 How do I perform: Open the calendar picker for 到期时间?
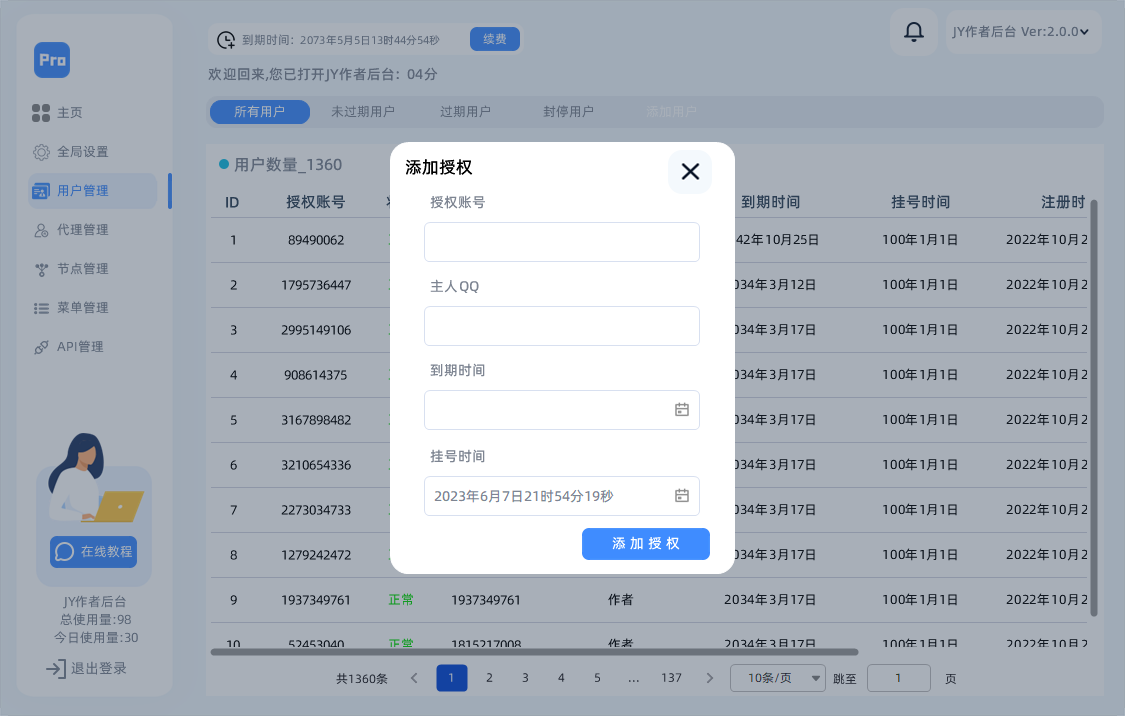[683, 410]
